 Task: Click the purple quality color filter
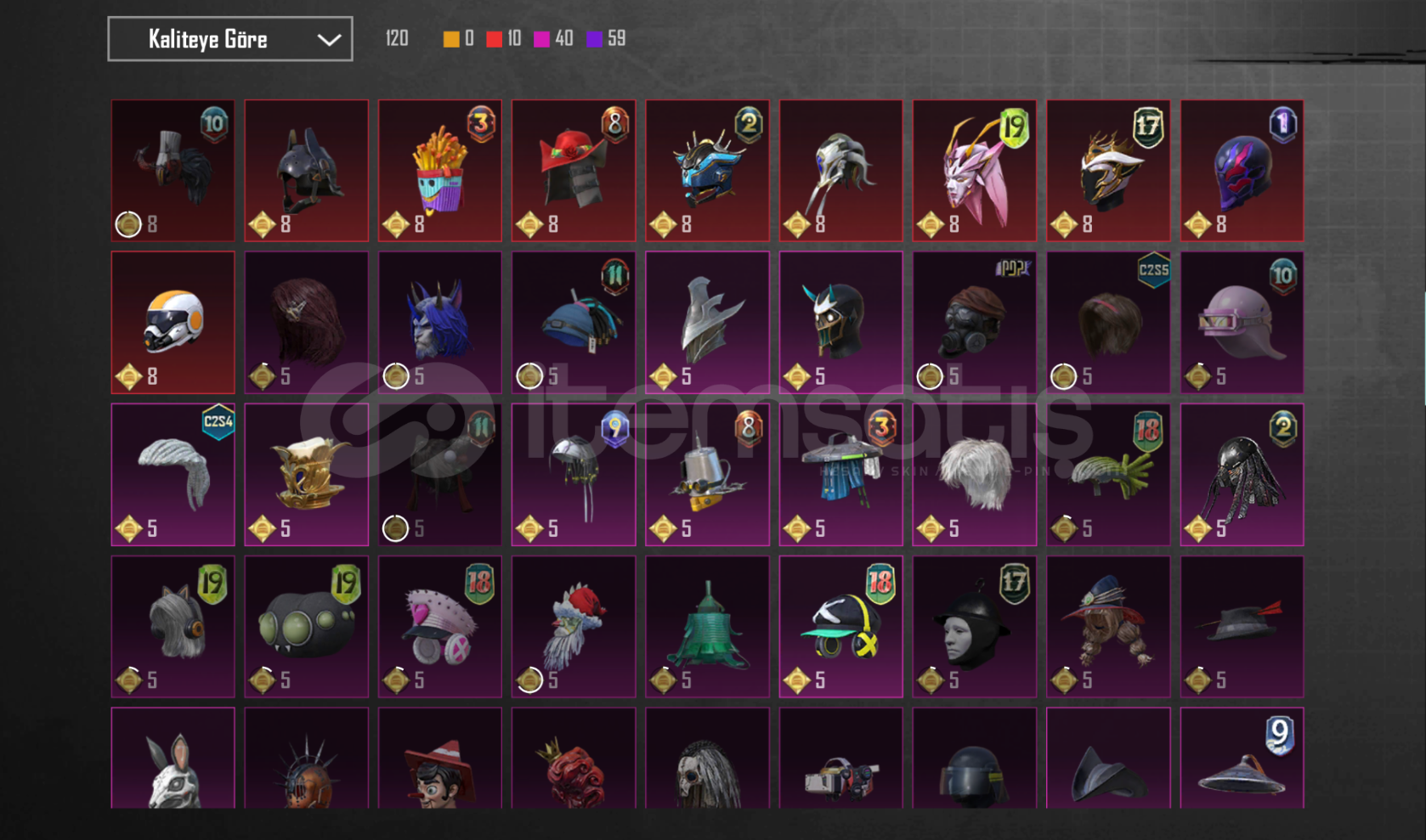pos(595,39)
